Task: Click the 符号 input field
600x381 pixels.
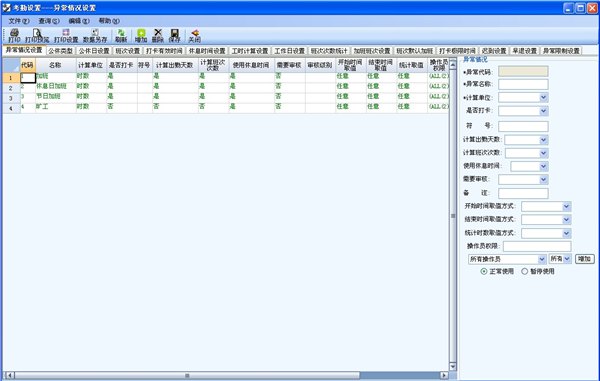Action: 523,126
